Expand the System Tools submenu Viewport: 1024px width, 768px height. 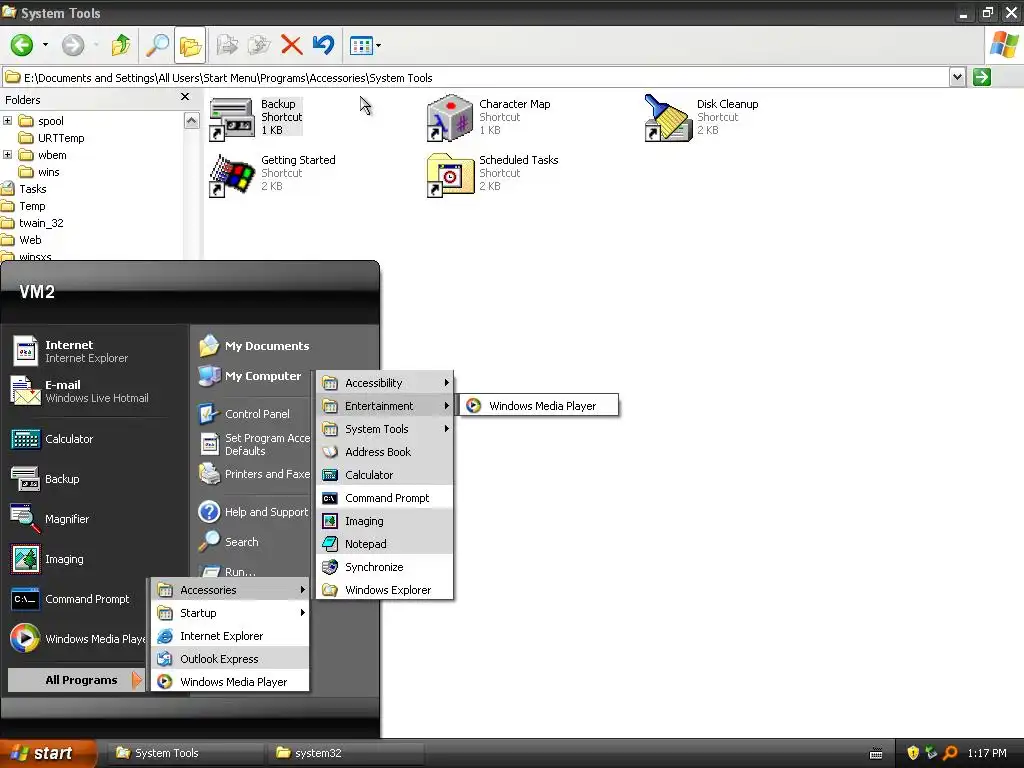pyautogui.click(x=385, y=429)
